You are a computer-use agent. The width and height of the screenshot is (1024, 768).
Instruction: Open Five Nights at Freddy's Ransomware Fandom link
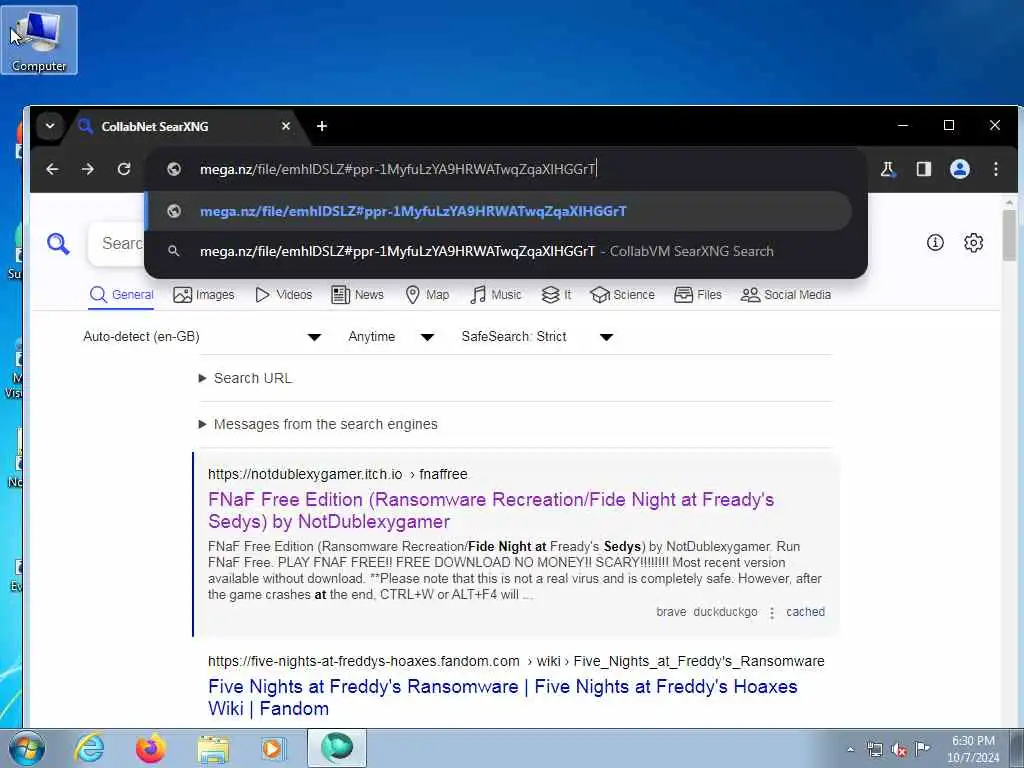point(503,697)
